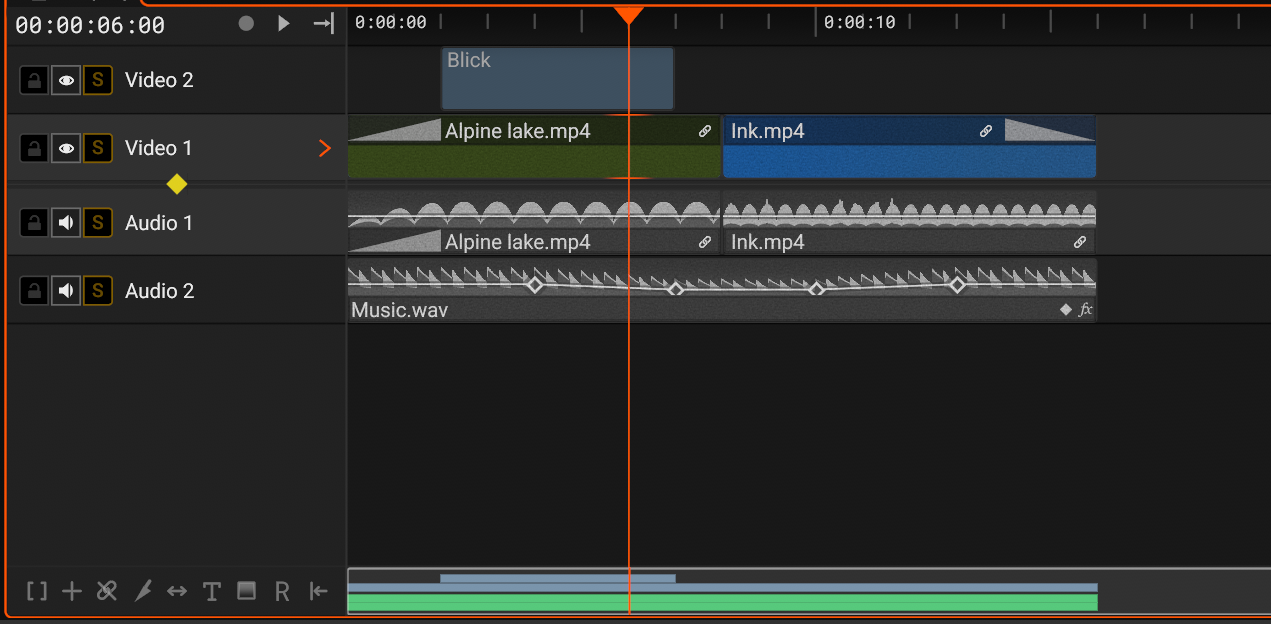Click the double-arrow slip tool icon

click(177, 591)
